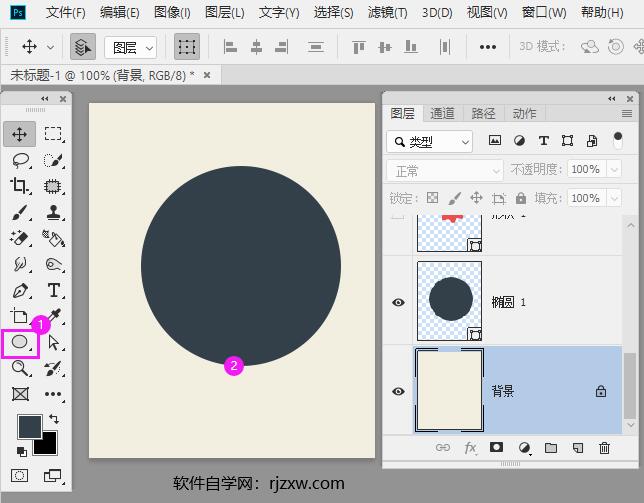The height and width of the screenshot is (503, 644).
Task: Switch to the 动作 tab
Action: click(x=524, y=113)
